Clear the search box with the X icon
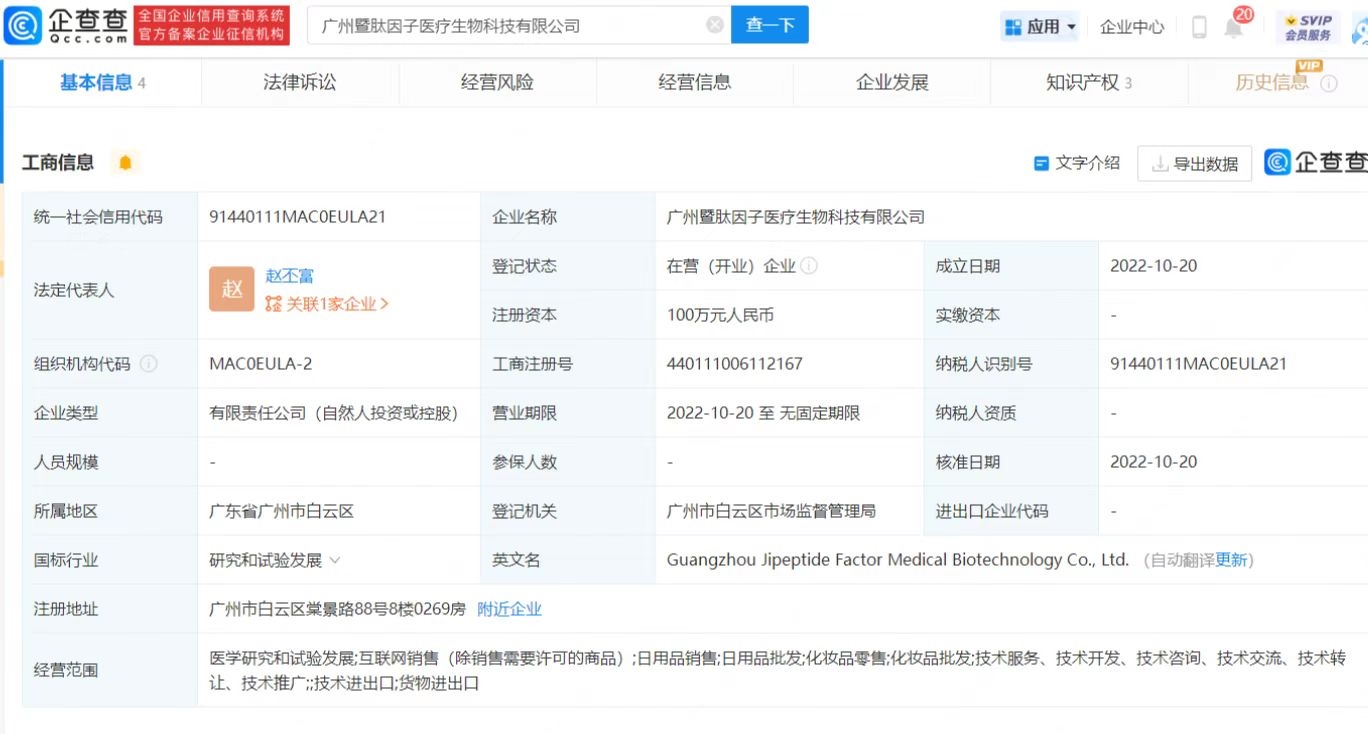The width and height of the screenshot is (1368, 734). coord(715,25)
